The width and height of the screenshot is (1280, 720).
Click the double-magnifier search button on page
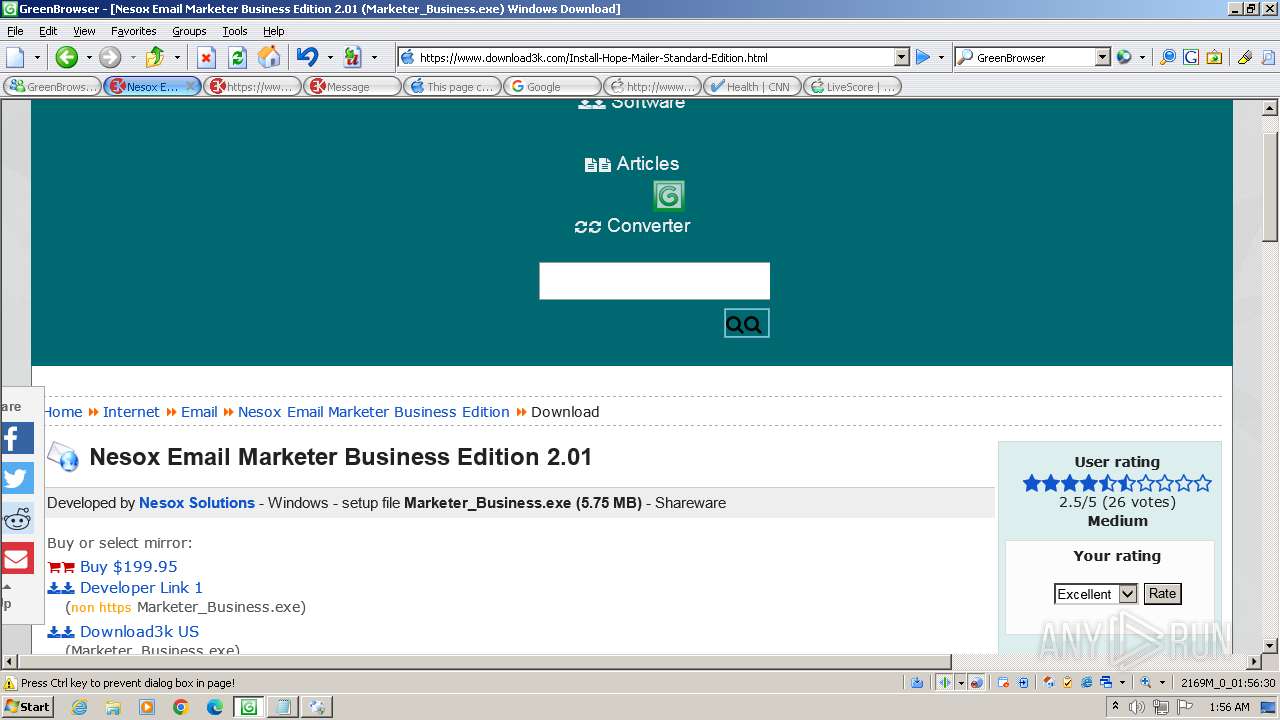(x=746, y=323)
